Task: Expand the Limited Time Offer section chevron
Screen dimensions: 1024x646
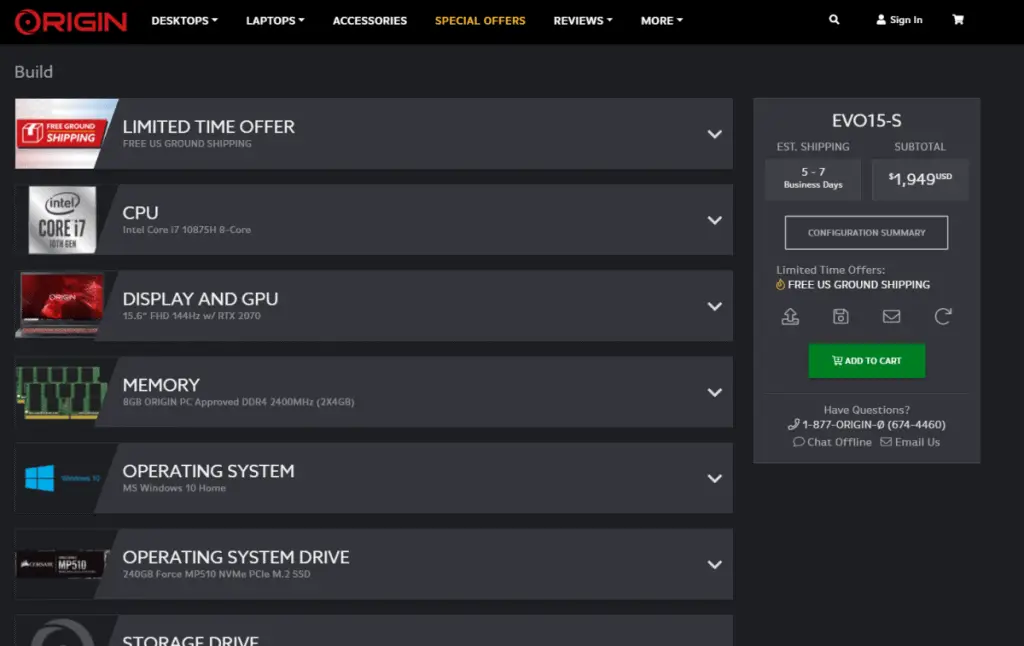Action: point(714,134)
